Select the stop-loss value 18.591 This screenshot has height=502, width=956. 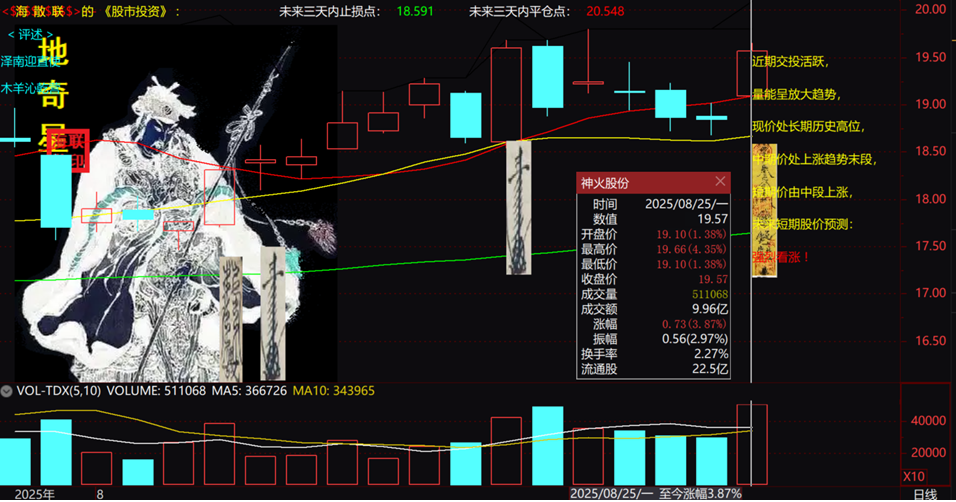pos(415,11)
